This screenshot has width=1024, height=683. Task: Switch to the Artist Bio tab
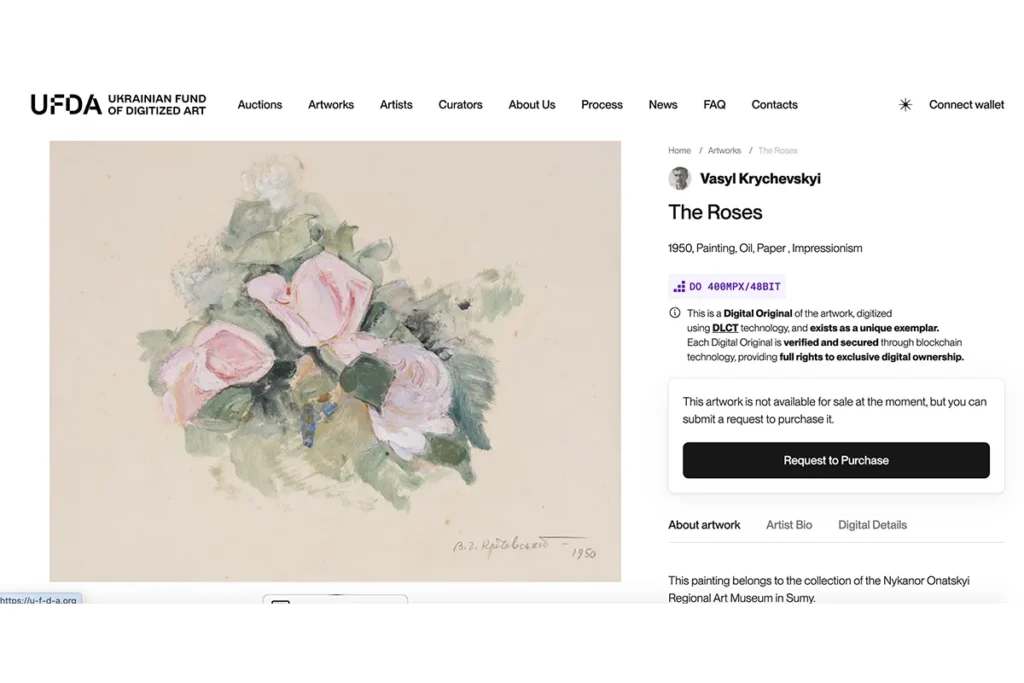click(x=789, y=525)
